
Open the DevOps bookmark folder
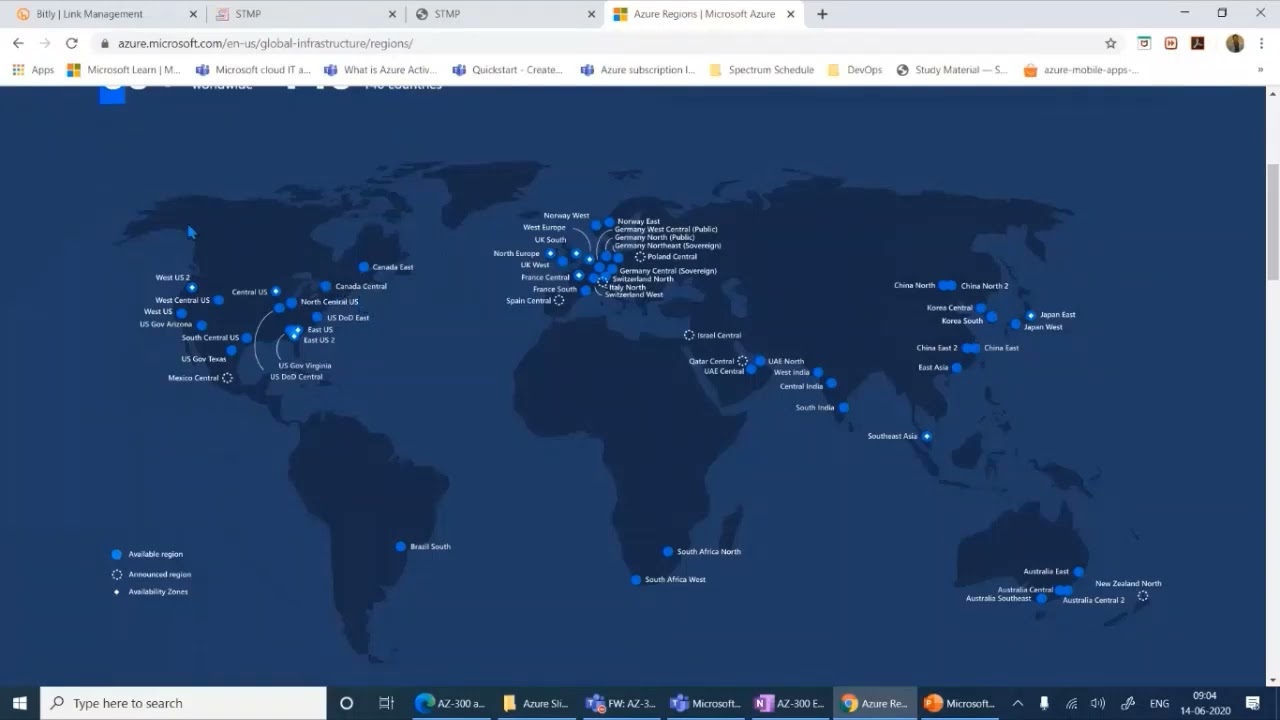click(855, 70)
